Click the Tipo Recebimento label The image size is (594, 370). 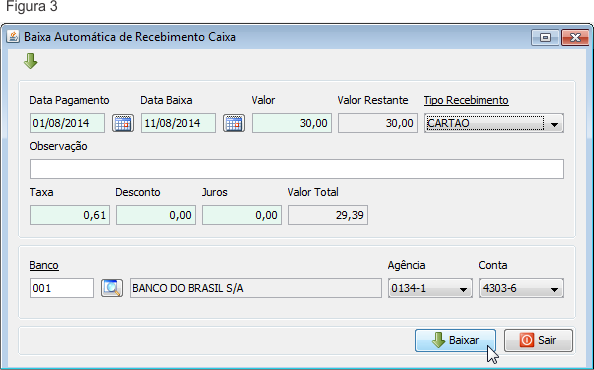pyautogui.click(x=466, y=100)
